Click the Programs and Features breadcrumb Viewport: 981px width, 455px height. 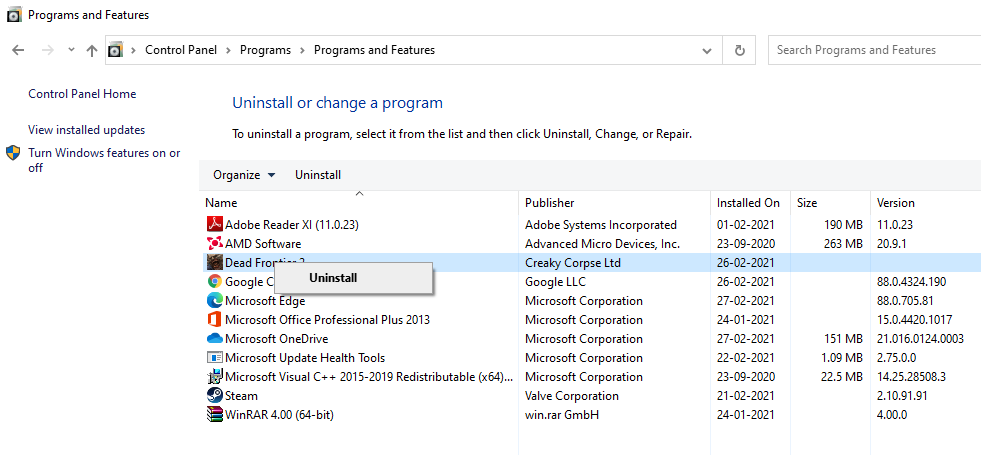[374, 50]
